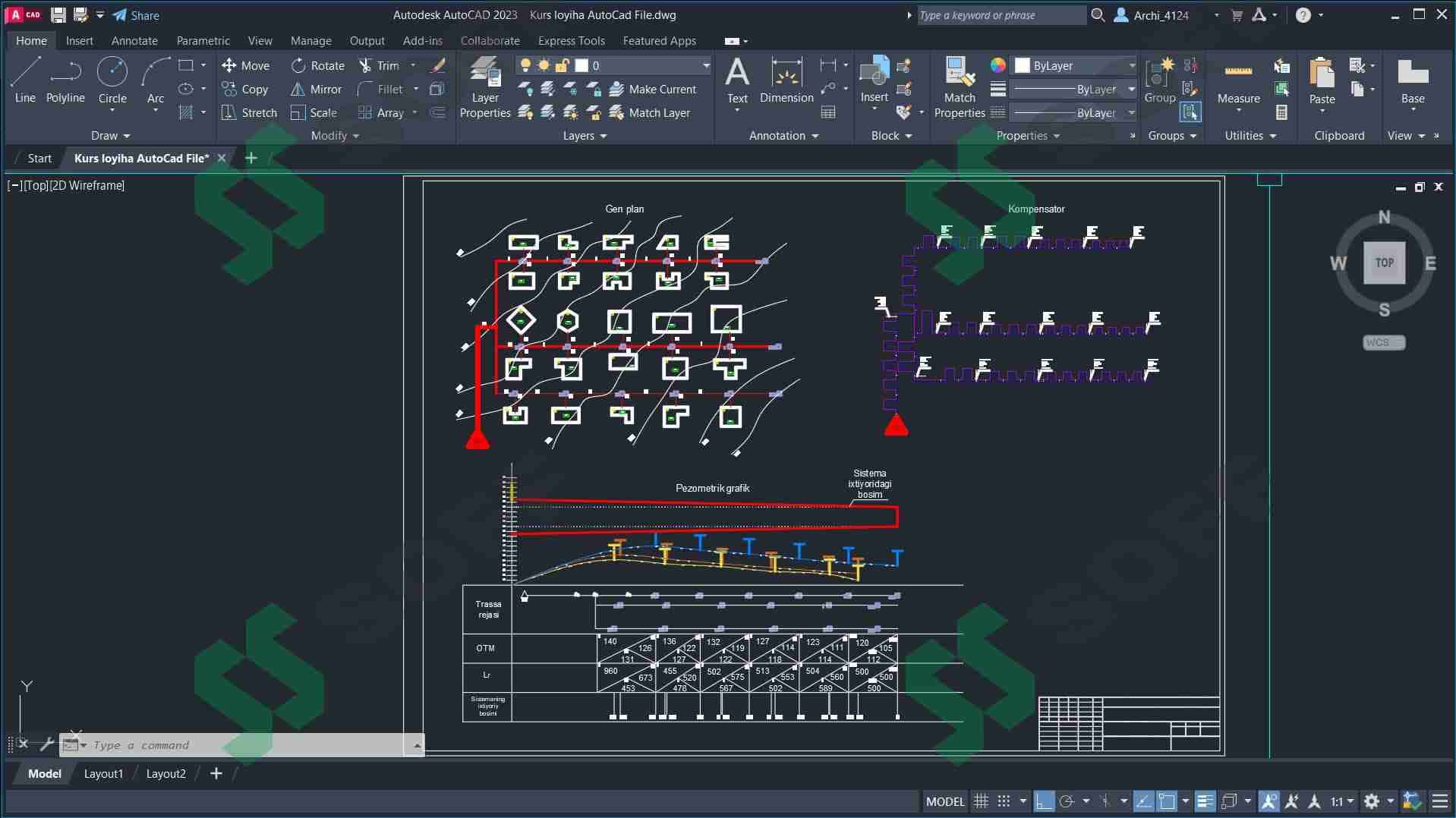1456x818 pixels.
Task: Click the object color wheel swatch
Action: pyautogui.click(x=998, y=66)
